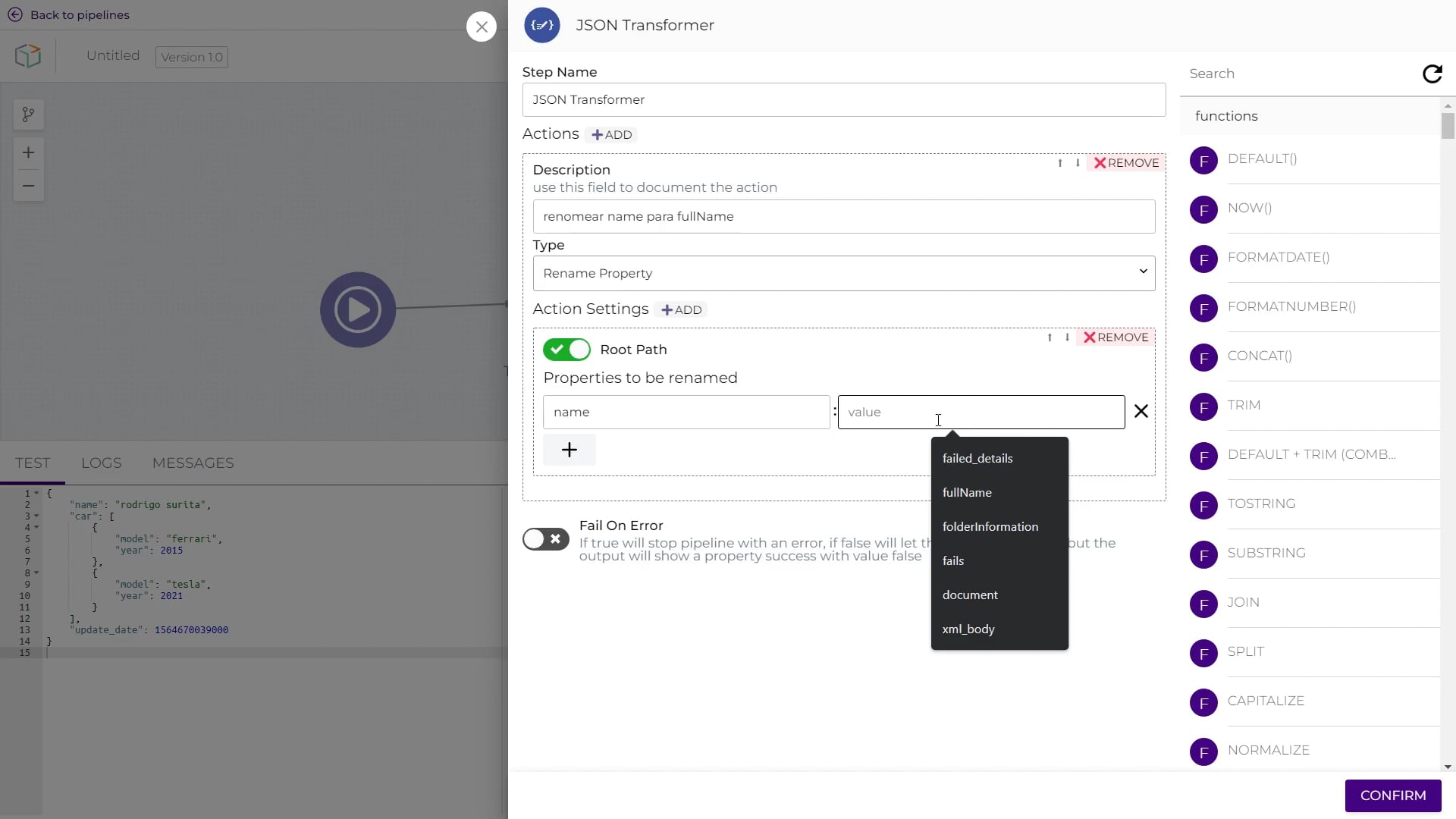Click the pipeline start play node

(x=358, y=309)
